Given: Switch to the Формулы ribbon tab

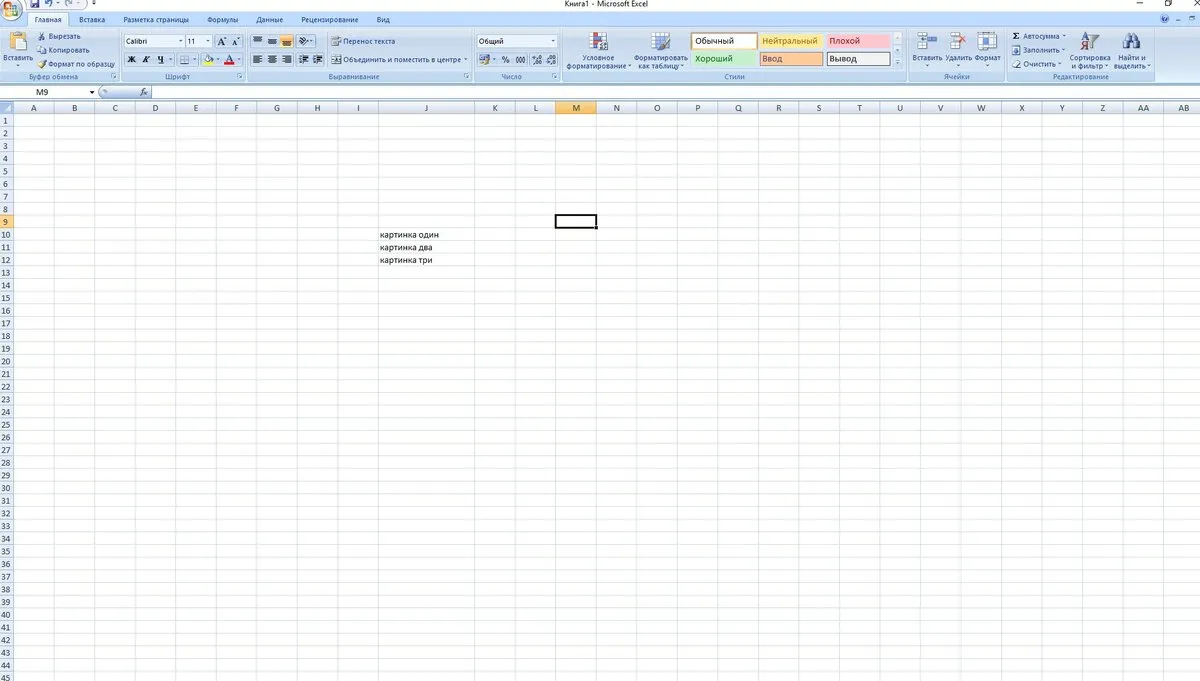Looking at the screenshot, I should (222, 20).
